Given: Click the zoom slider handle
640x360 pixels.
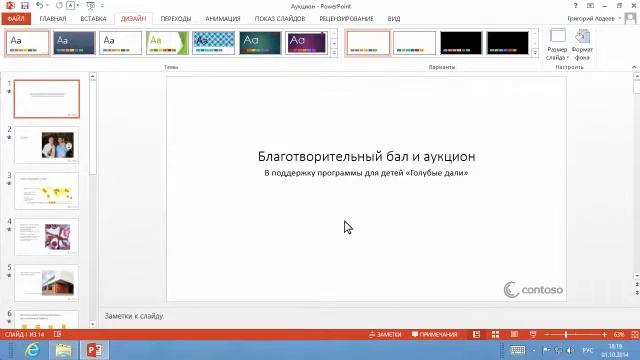Looking at the screenshot, I should (566, 334).
